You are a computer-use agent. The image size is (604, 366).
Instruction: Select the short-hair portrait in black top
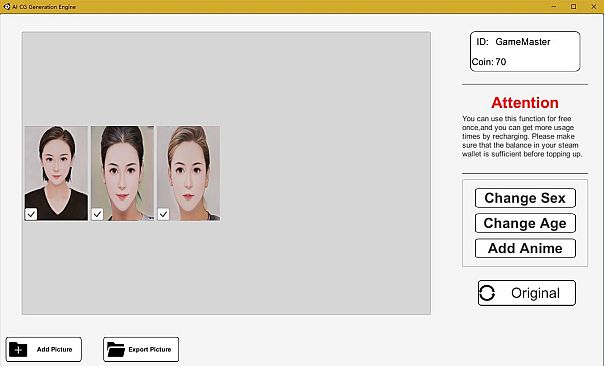tap(56, 173)
